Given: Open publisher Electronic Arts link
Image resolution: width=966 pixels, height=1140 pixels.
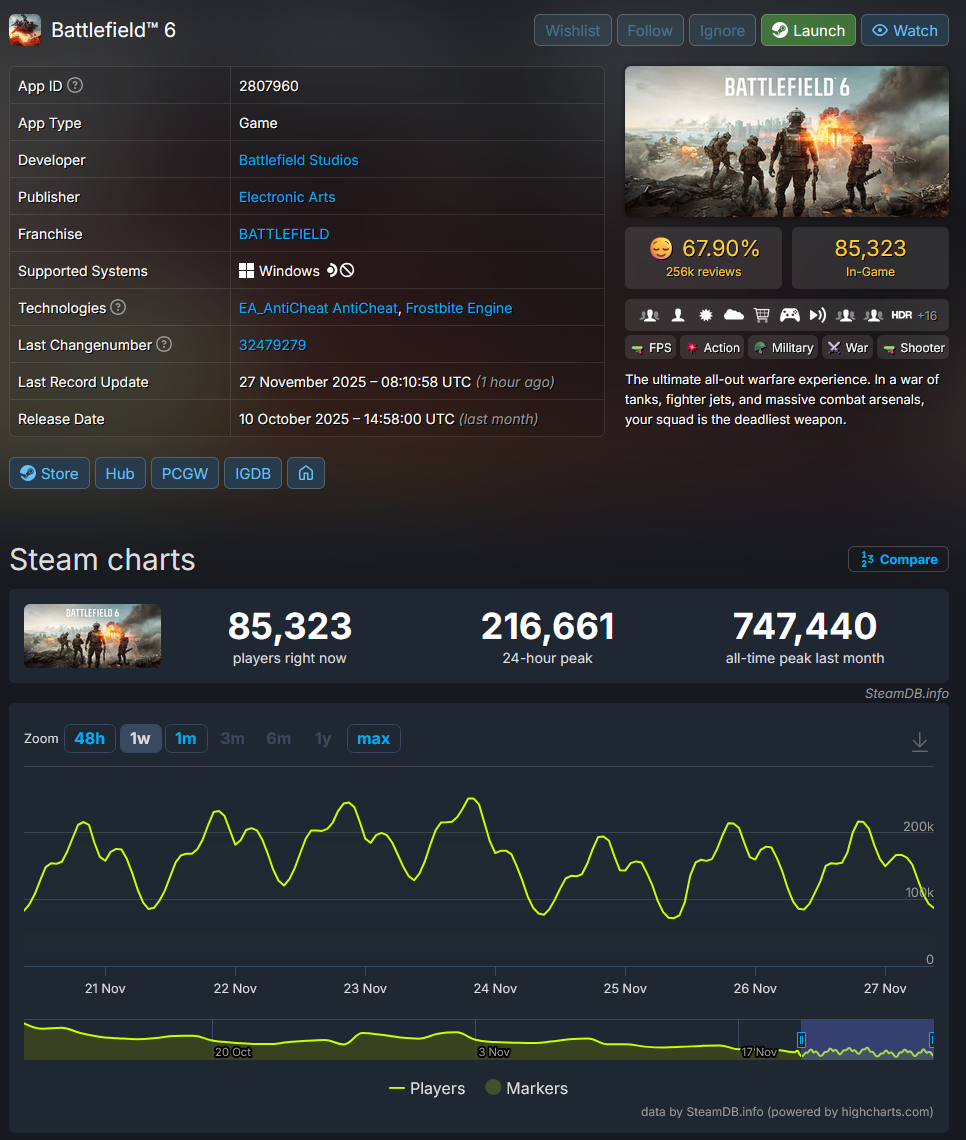Looking at the screenshot, I should (x=287, y=197).
